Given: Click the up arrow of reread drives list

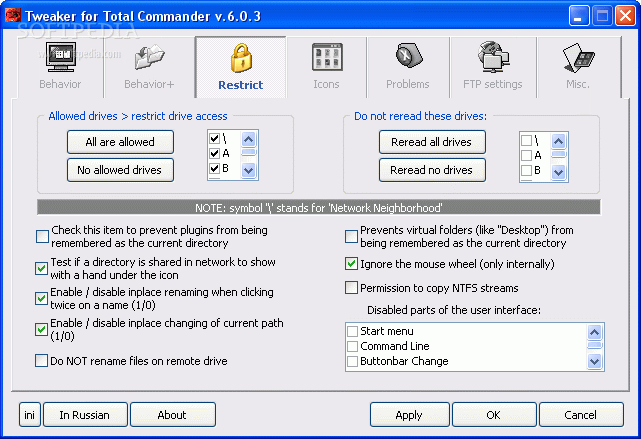Looking at the screenshot, I should 558,142.
